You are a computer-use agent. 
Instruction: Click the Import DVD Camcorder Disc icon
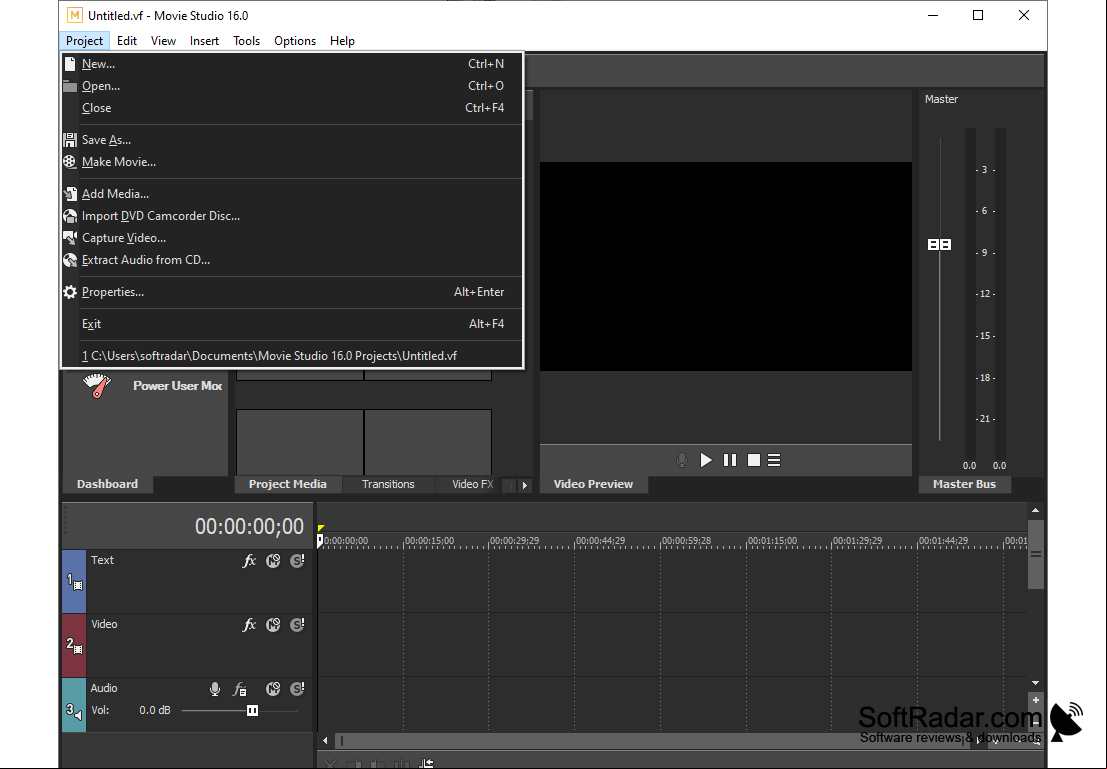pyautogui.click(x=70, y=216)
